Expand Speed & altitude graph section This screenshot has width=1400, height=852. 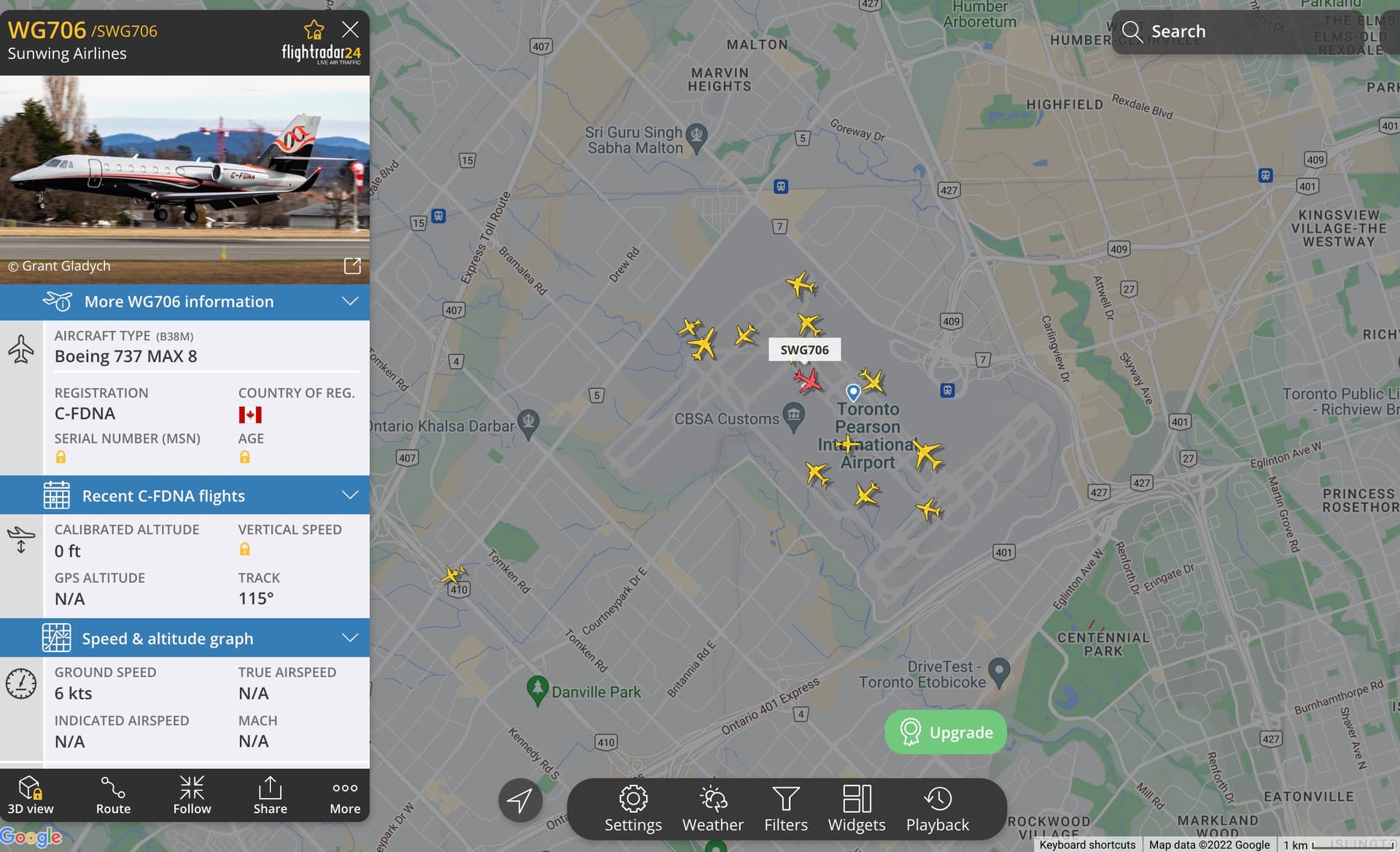click(184, 638)
